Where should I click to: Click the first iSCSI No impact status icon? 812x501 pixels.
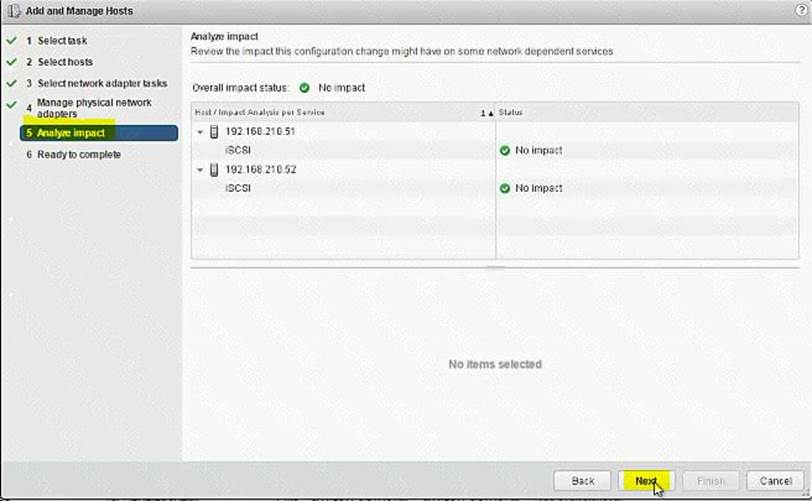pyautogui.click(x=505, y=150)
